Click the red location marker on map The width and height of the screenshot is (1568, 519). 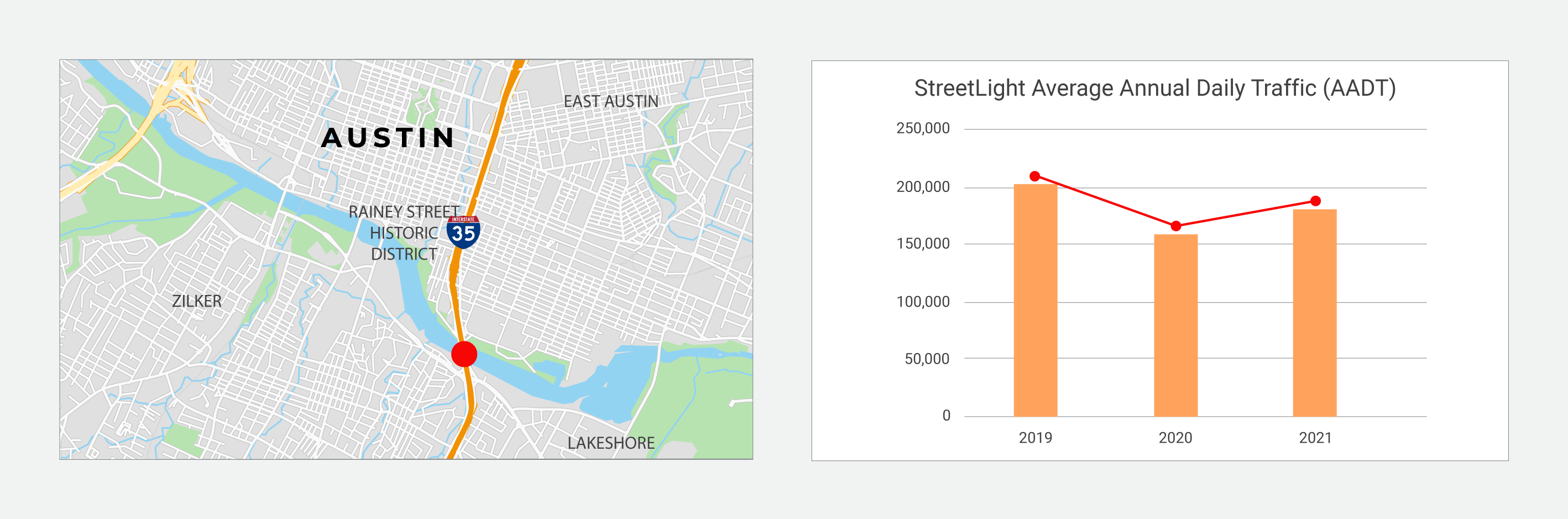point(464,354)
